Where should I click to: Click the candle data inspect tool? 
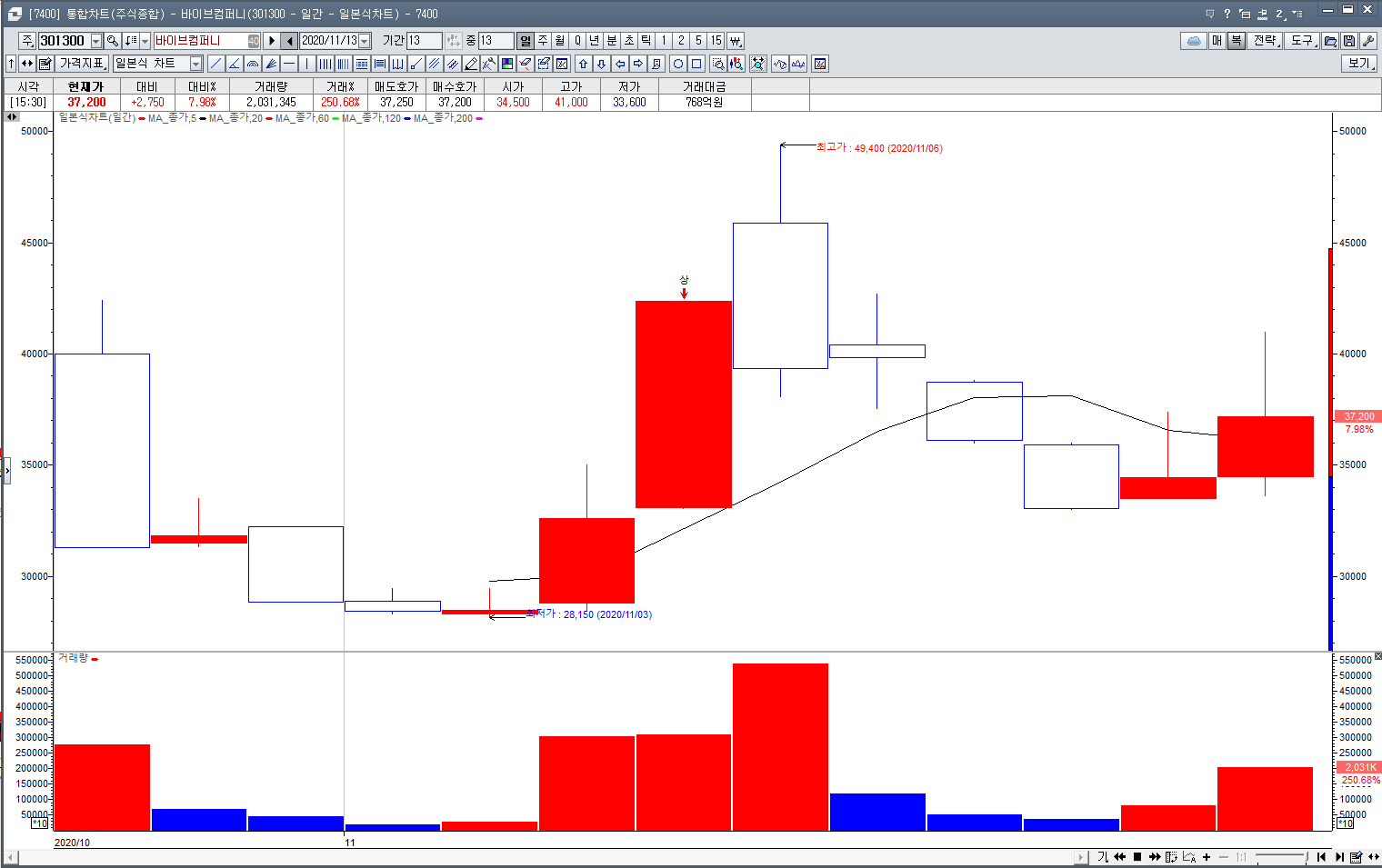[736, 64]
